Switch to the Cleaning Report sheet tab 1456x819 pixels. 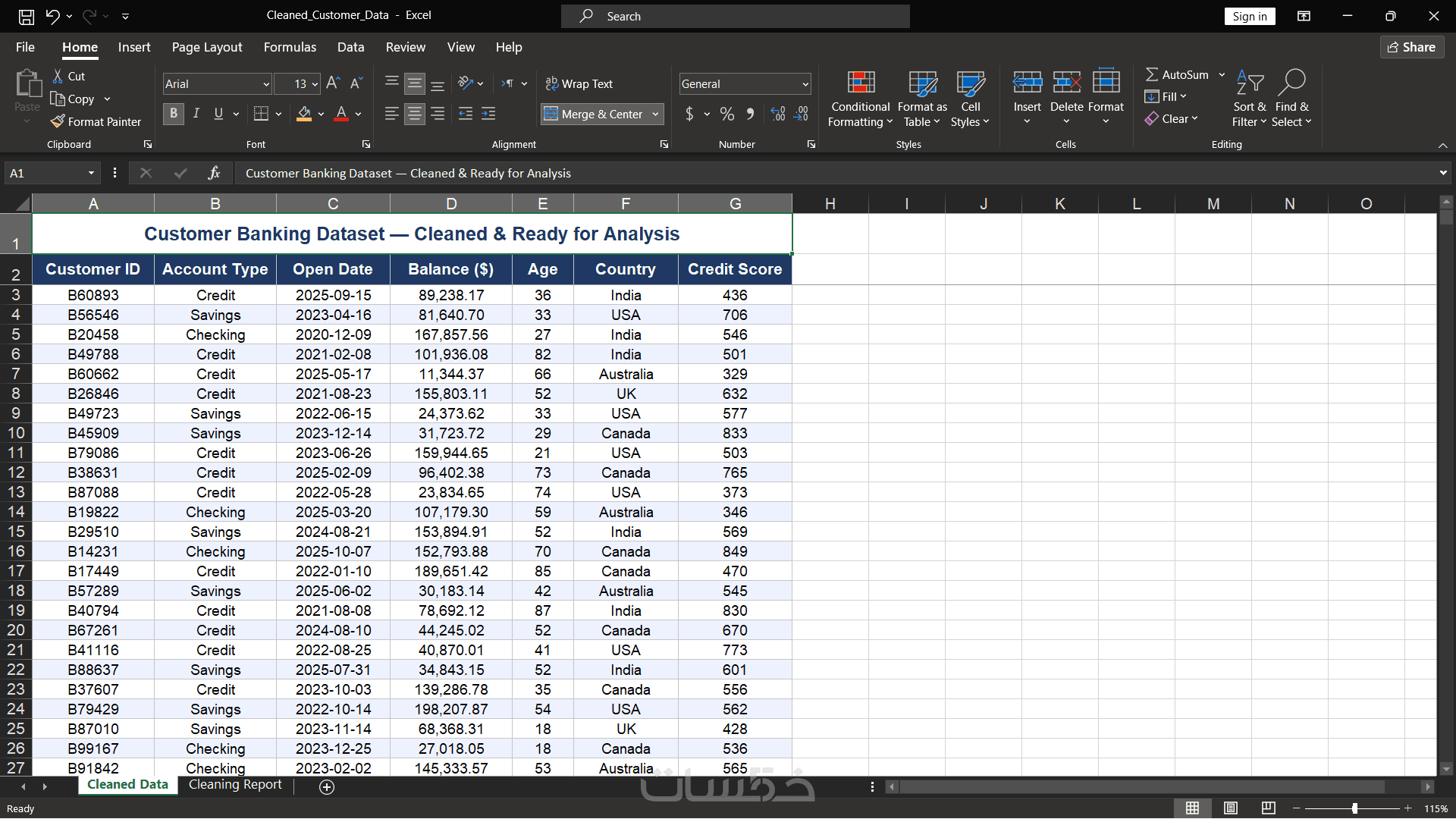(235, 785)
